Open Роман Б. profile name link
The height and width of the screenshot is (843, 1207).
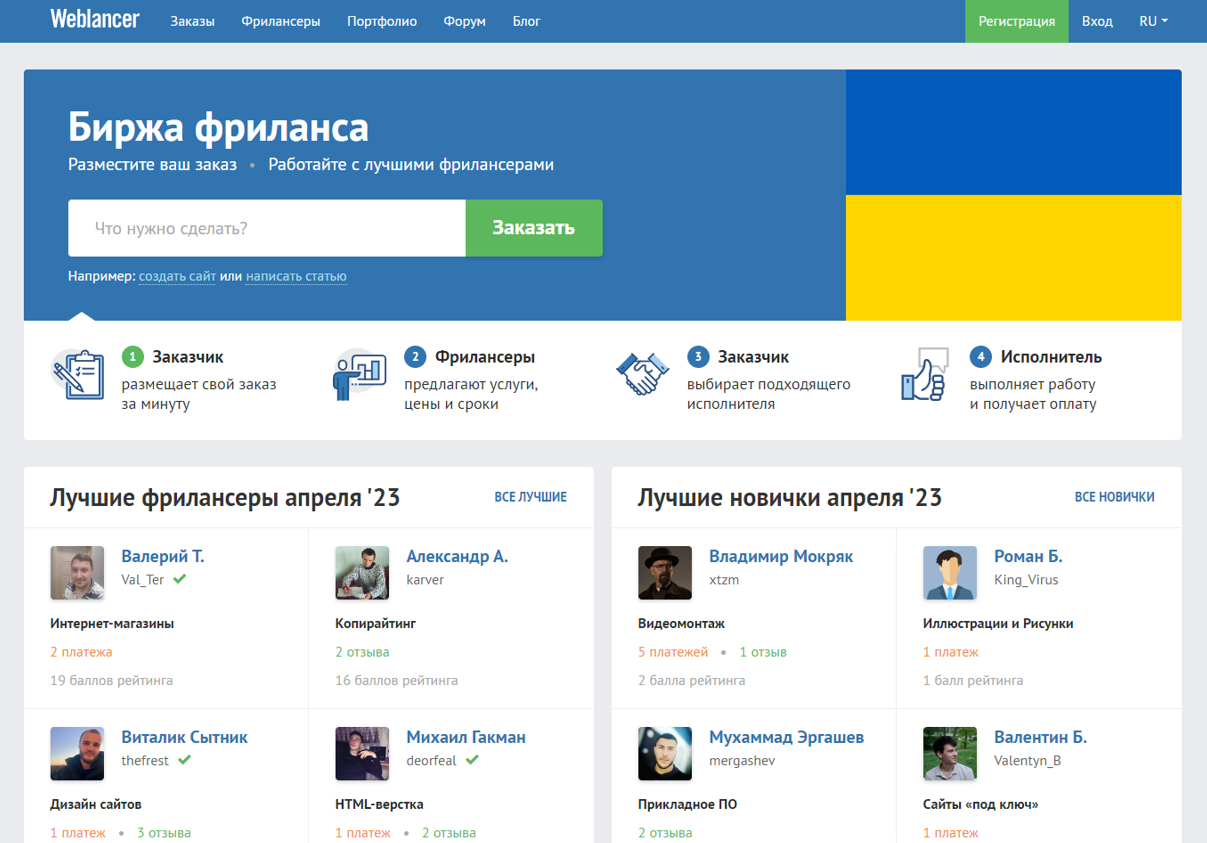[x=1028, y=556]
